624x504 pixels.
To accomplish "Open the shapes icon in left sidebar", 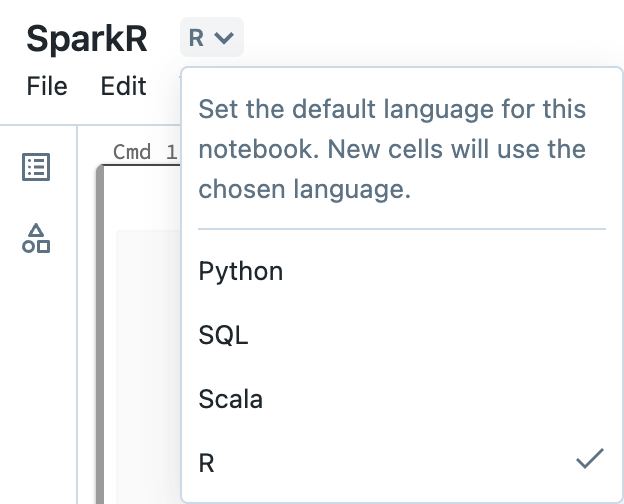I will [x=36, y=238].
